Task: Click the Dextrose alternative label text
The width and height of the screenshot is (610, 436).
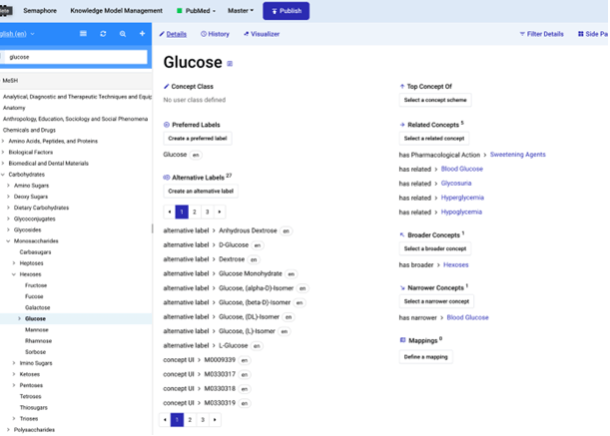Action: click(x=232, y=259)
